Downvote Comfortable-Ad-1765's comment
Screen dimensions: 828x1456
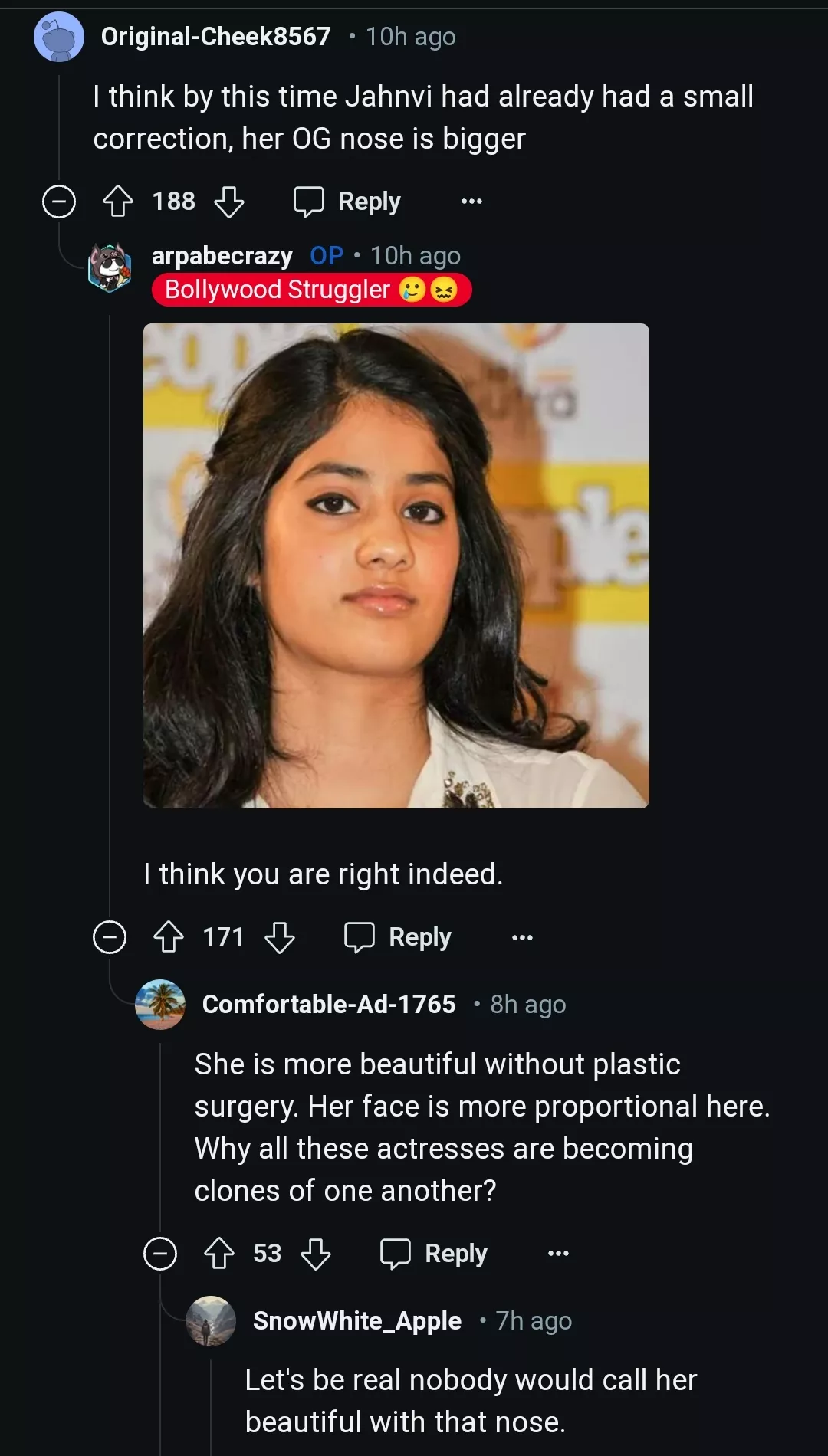coord(316,1254)
